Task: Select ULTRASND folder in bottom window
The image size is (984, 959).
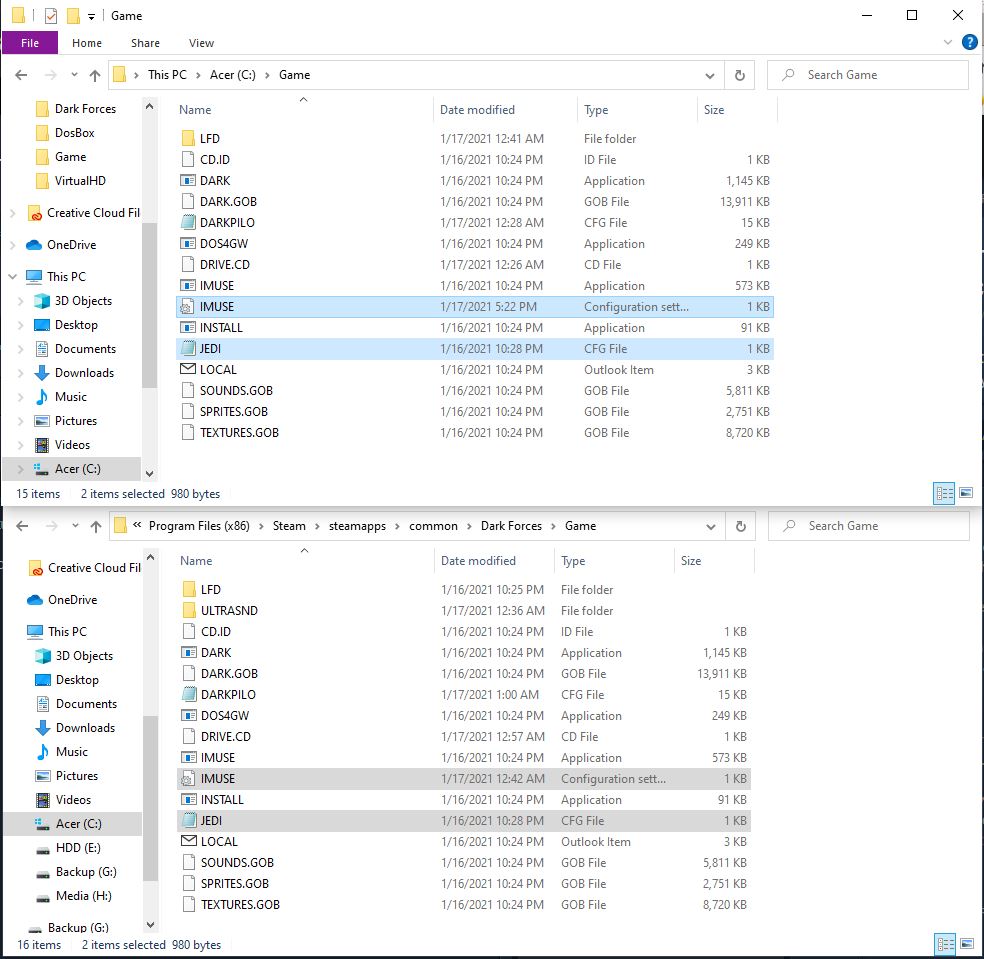Action: pyautogui.click(x=464, y=611)
